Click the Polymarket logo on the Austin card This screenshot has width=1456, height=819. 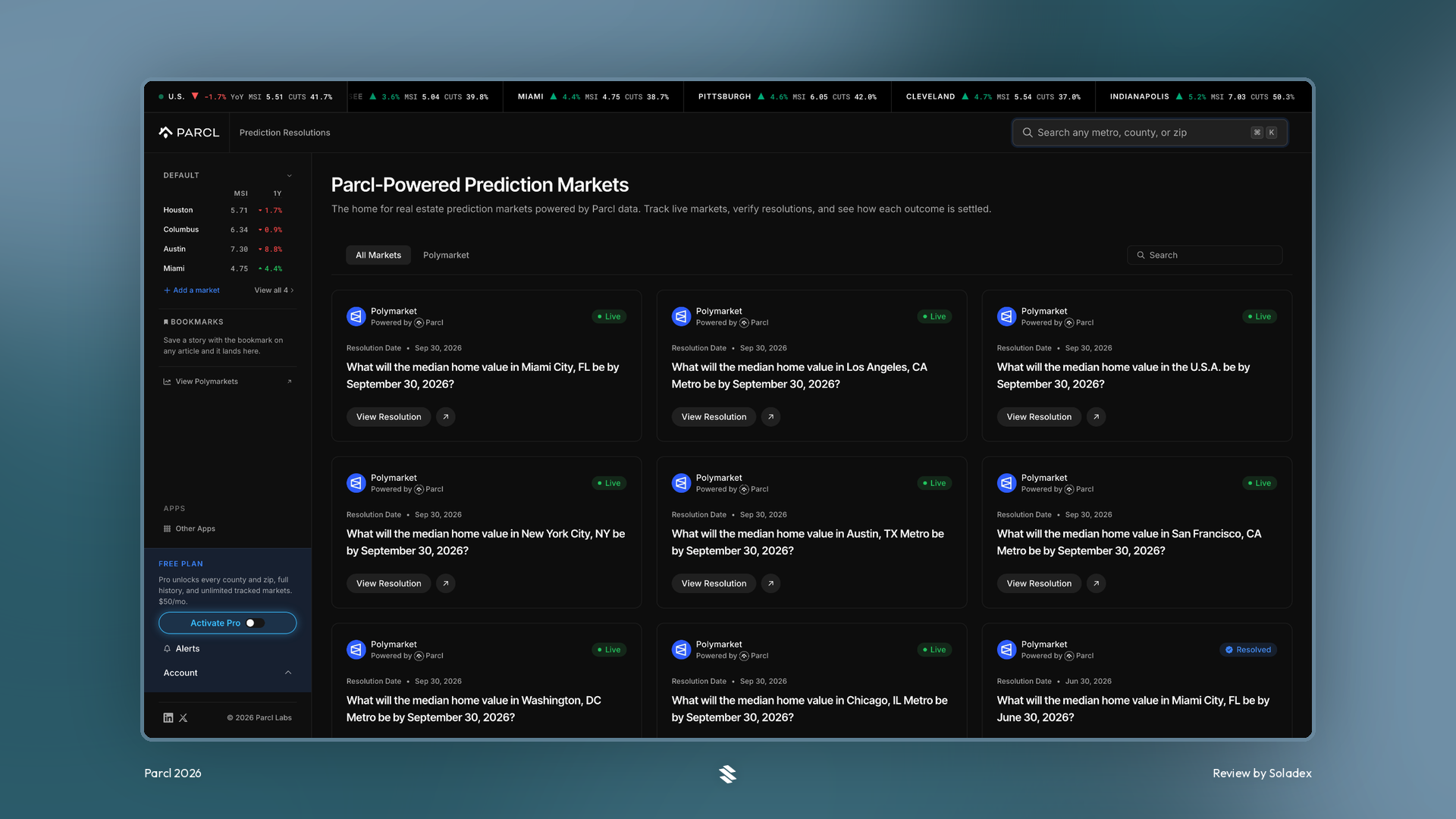pos(681,483)
